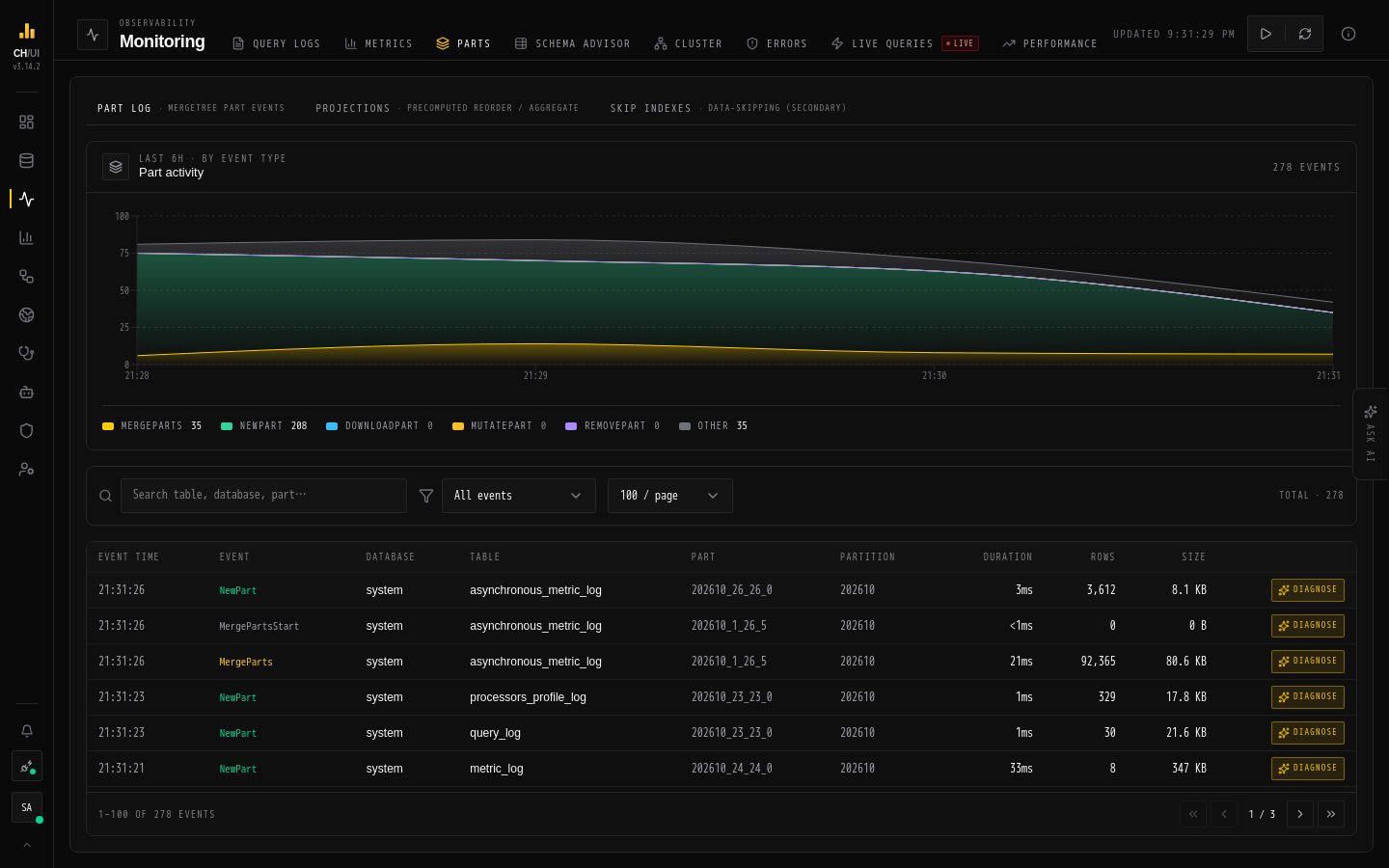This screenshot has width=1389, height=868.
Task: Switch to the Live Queries tab
Action: pos(904,43)
